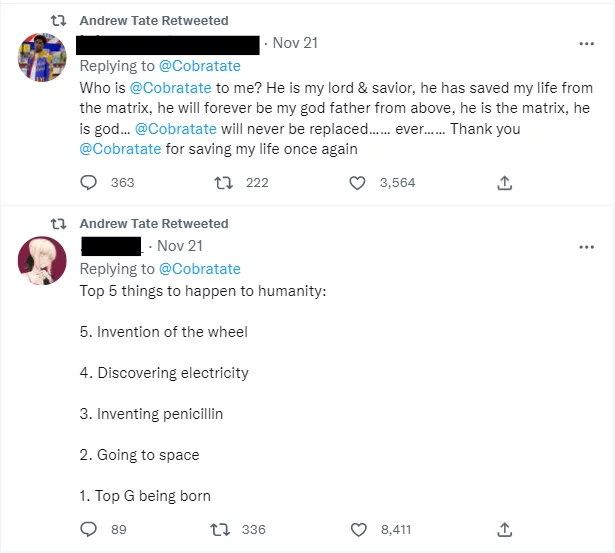Open the second tweet's Nov 21 timestamp

point(180,246)
